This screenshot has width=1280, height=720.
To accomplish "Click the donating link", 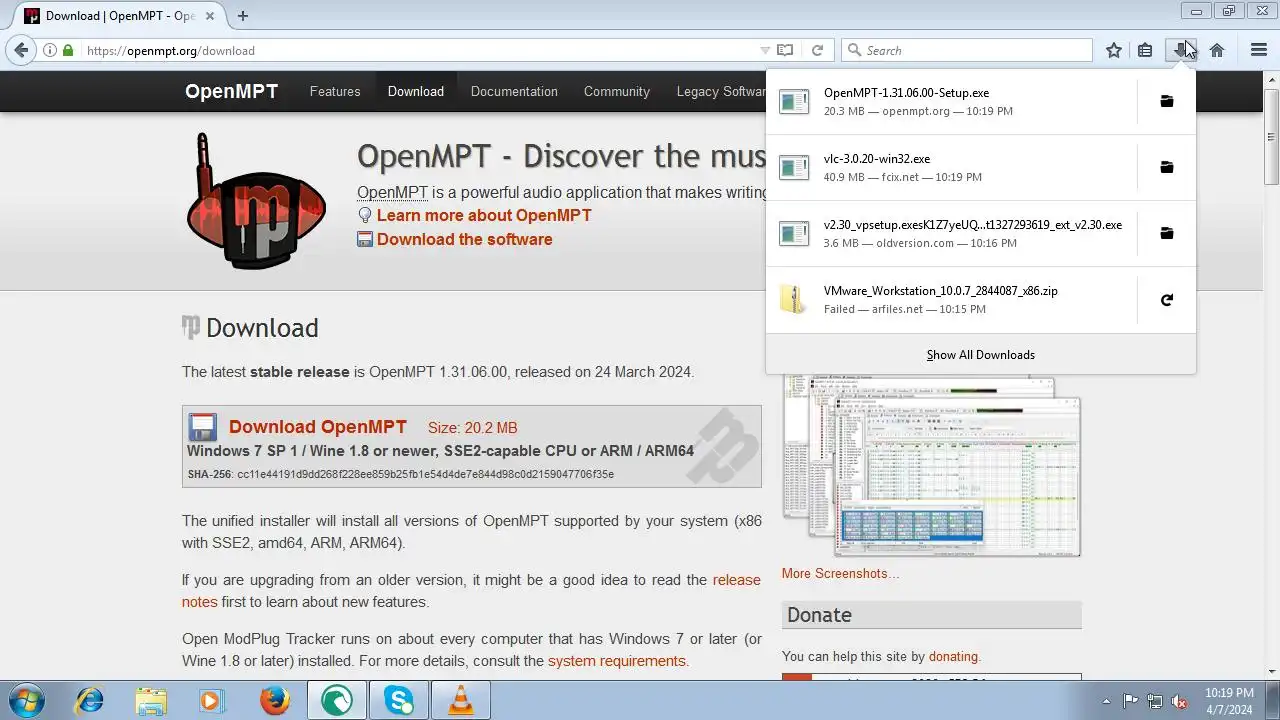I will coord(953,657).
